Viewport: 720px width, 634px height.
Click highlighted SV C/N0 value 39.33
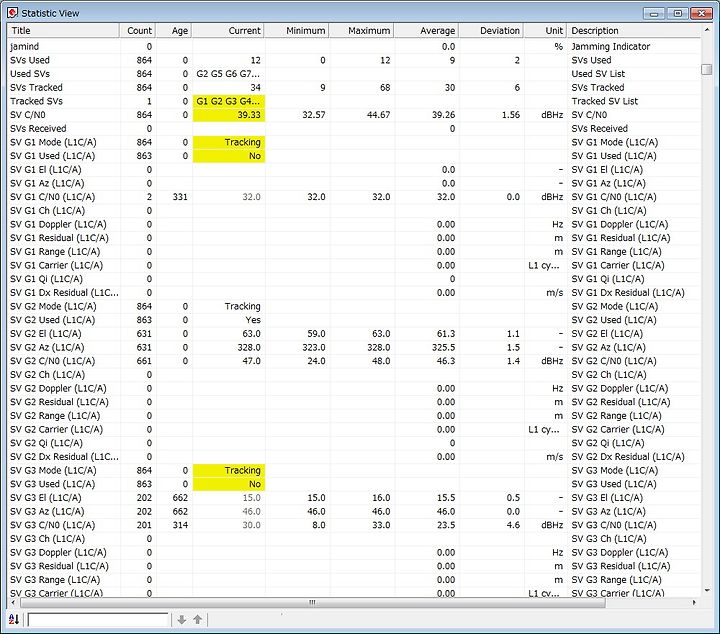click(x=228, y=115)
